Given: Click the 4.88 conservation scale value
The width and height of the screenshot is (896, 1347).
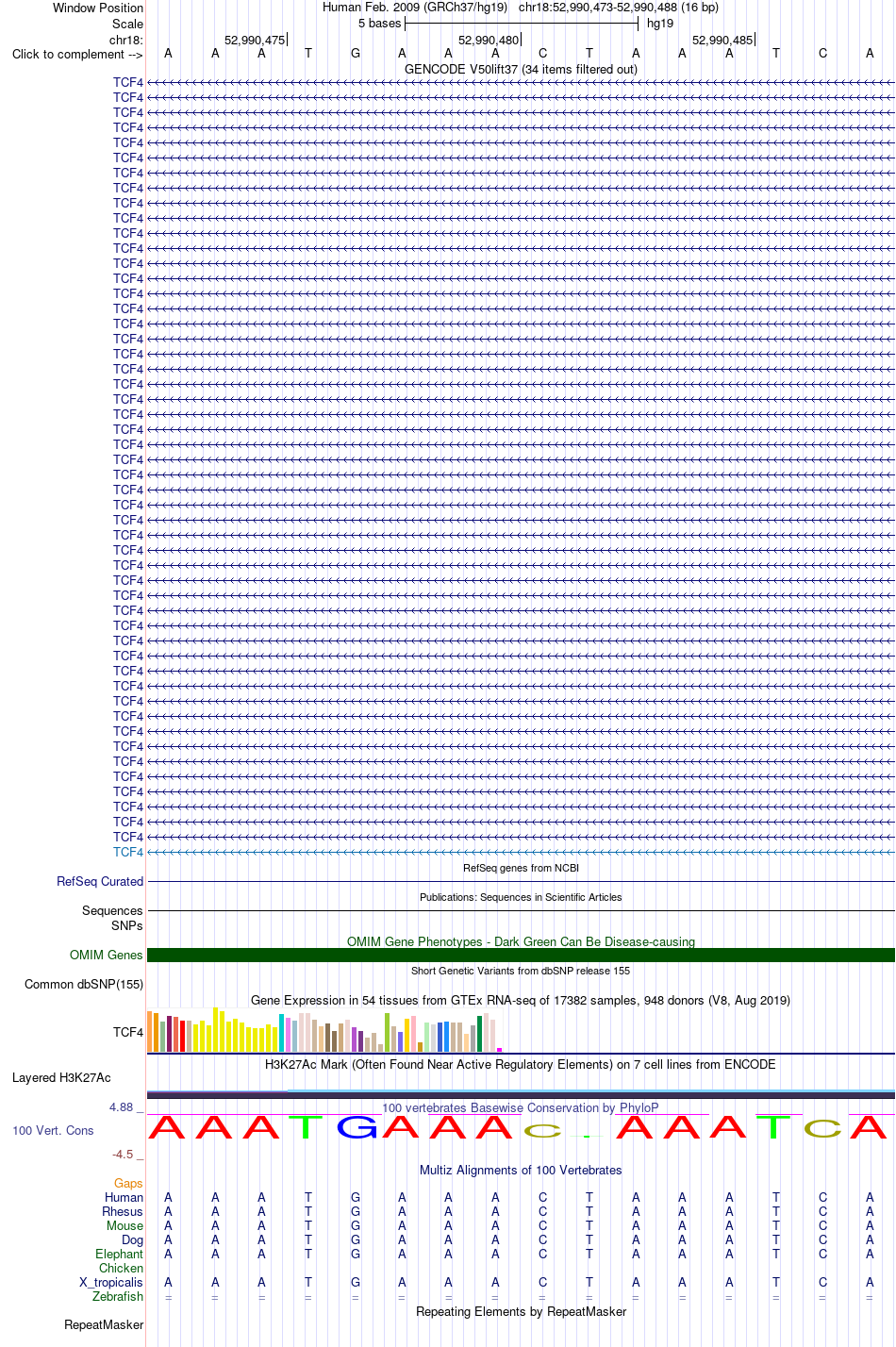Looking at the screenshot, I should coord(121,1107).
